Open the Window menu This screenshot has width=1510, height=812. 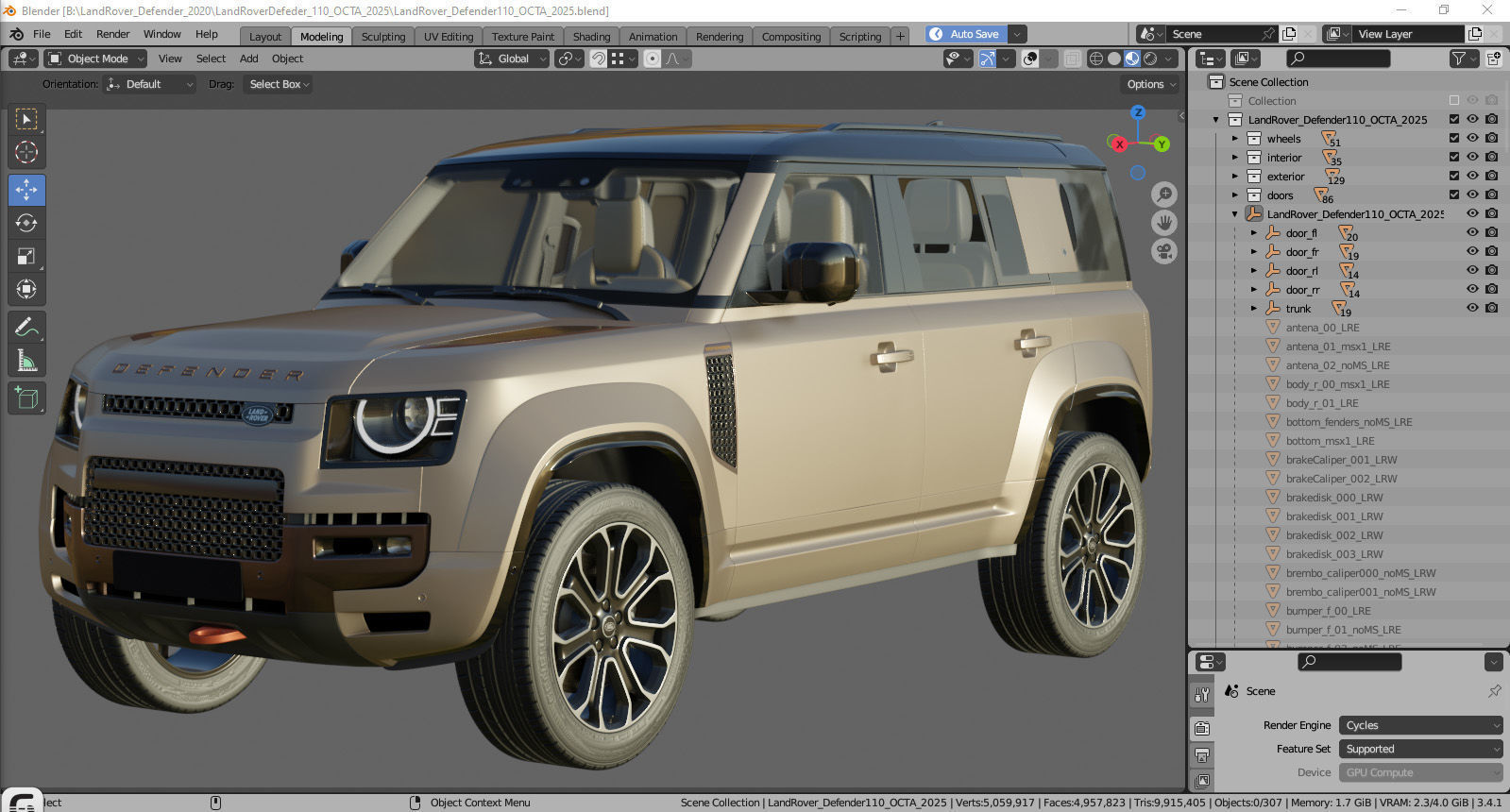point(161,34)
